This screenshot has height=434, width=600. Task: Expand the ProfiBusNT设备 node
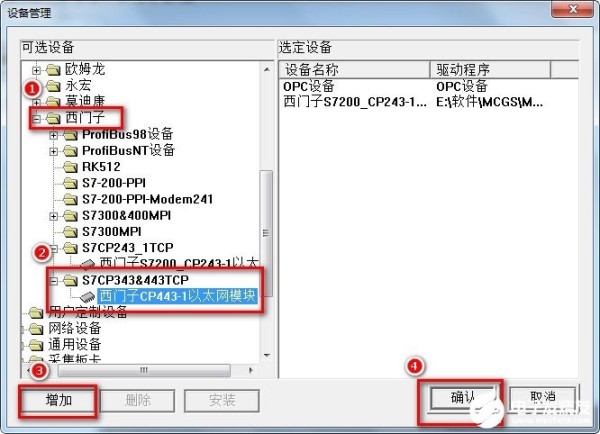[x=54, y=152]
